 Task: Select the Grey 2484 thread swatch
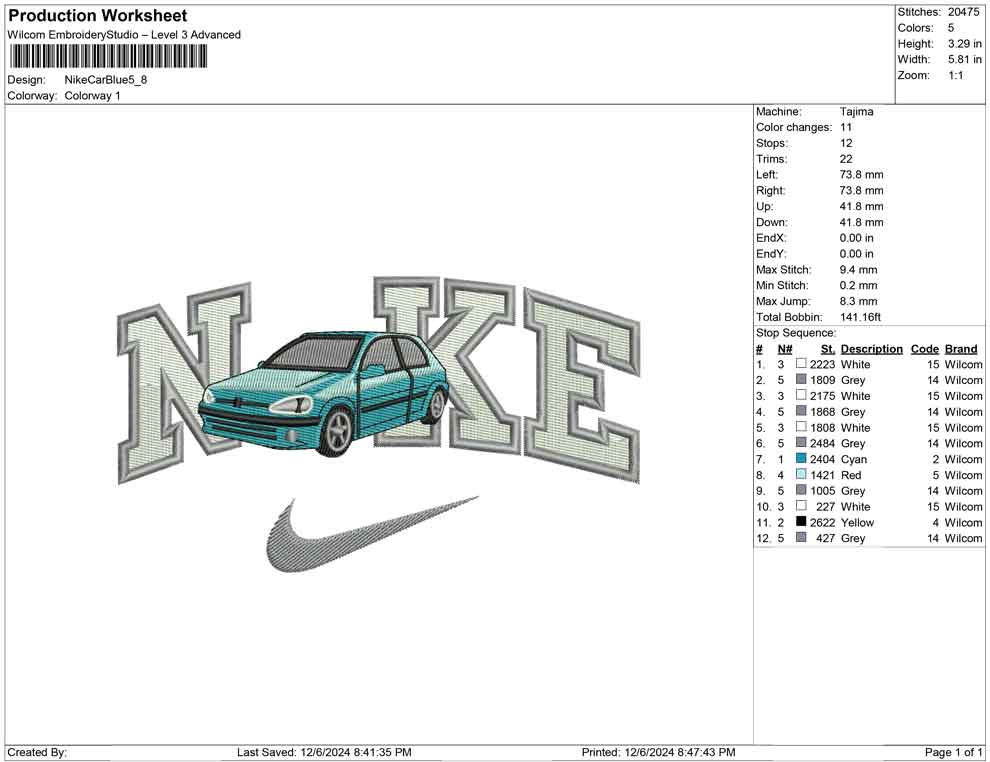pos(800,443)
